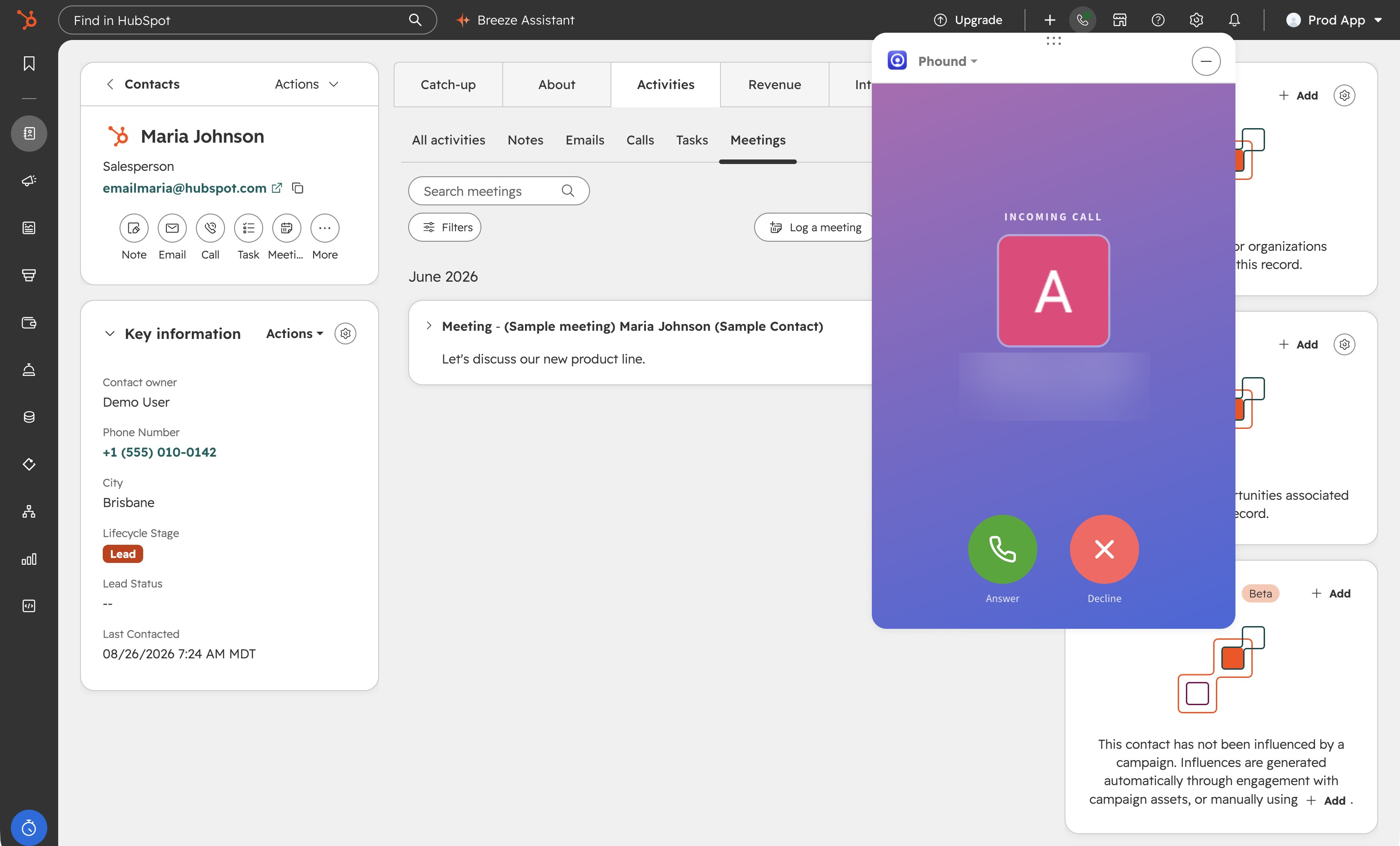Create a Note for Maria Johnson

tap(134, 228)
